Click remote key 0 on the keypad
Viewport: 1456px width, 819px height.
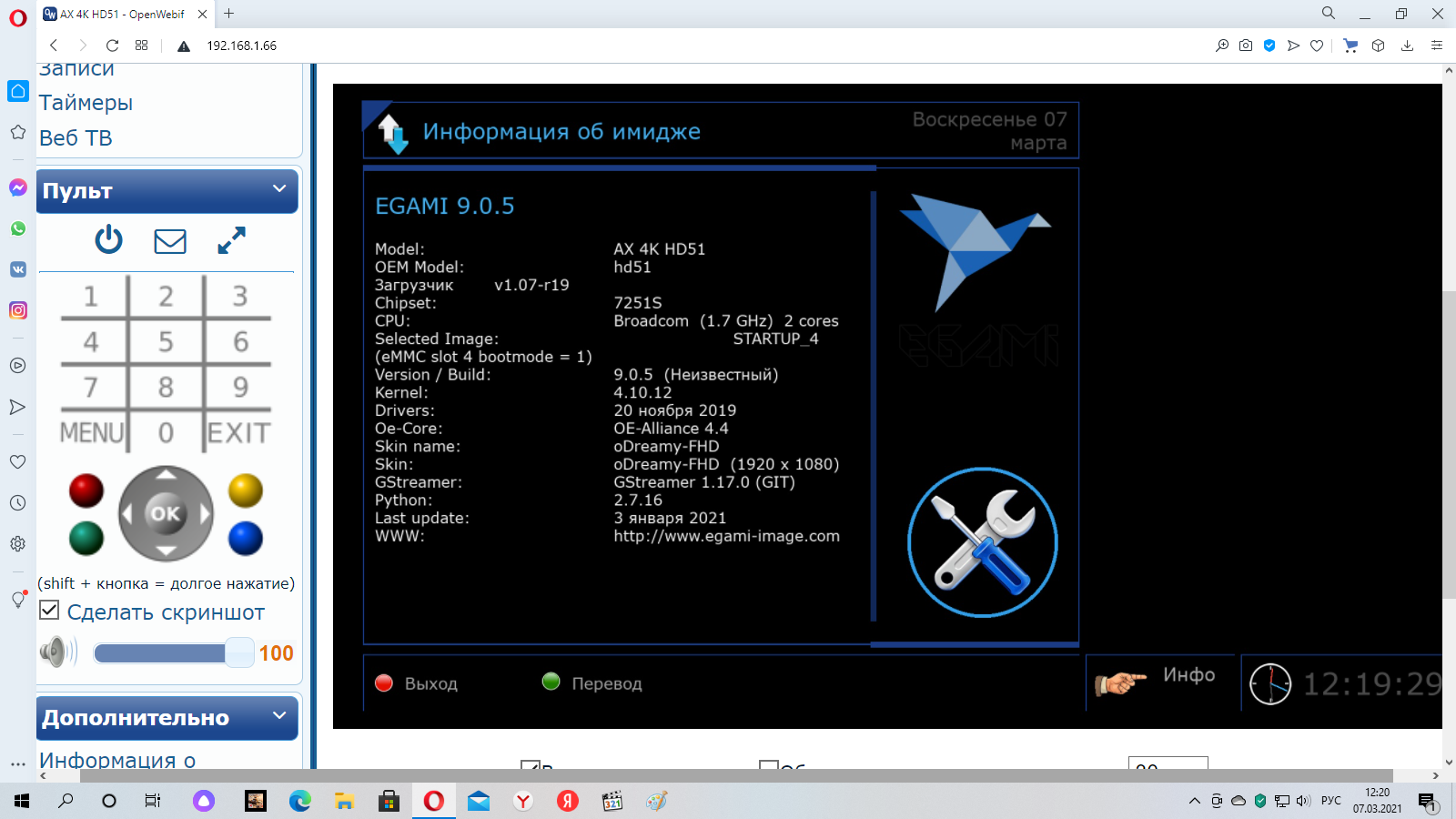pyautogui.click(x=166, y=433)
